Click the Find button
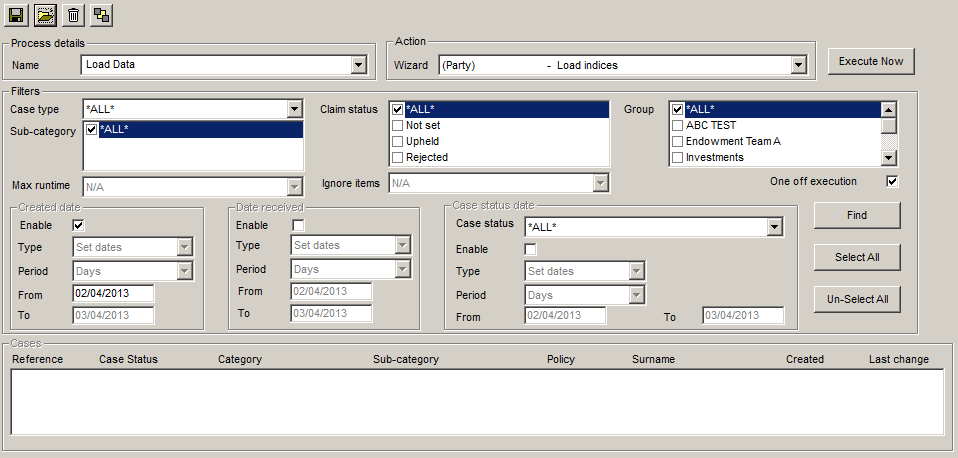958x458 pixels. click(857, 216)
